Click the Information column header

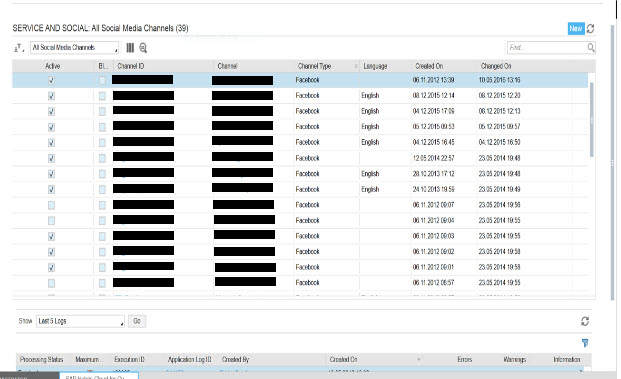pyautogui.click(x=567, y=360)
